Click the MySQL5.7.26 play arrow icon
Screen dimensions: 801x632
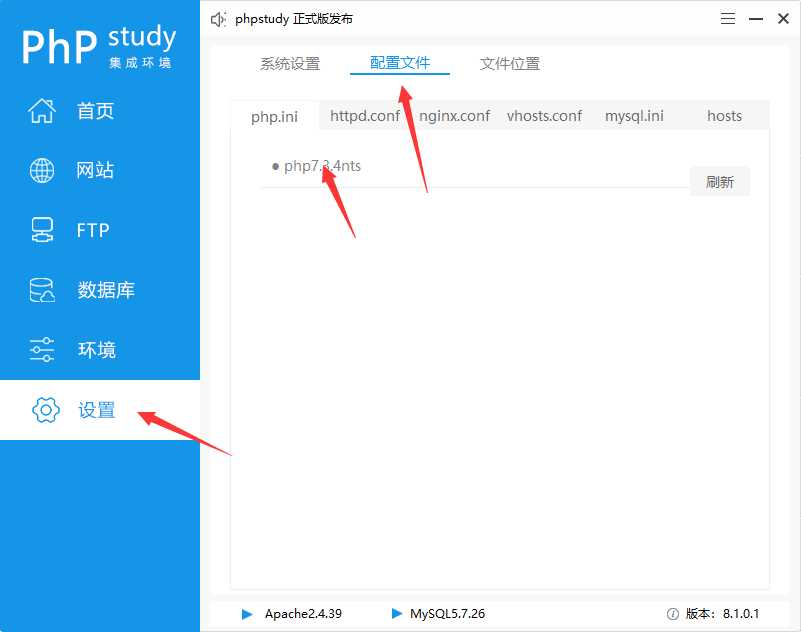pos(396,613)
